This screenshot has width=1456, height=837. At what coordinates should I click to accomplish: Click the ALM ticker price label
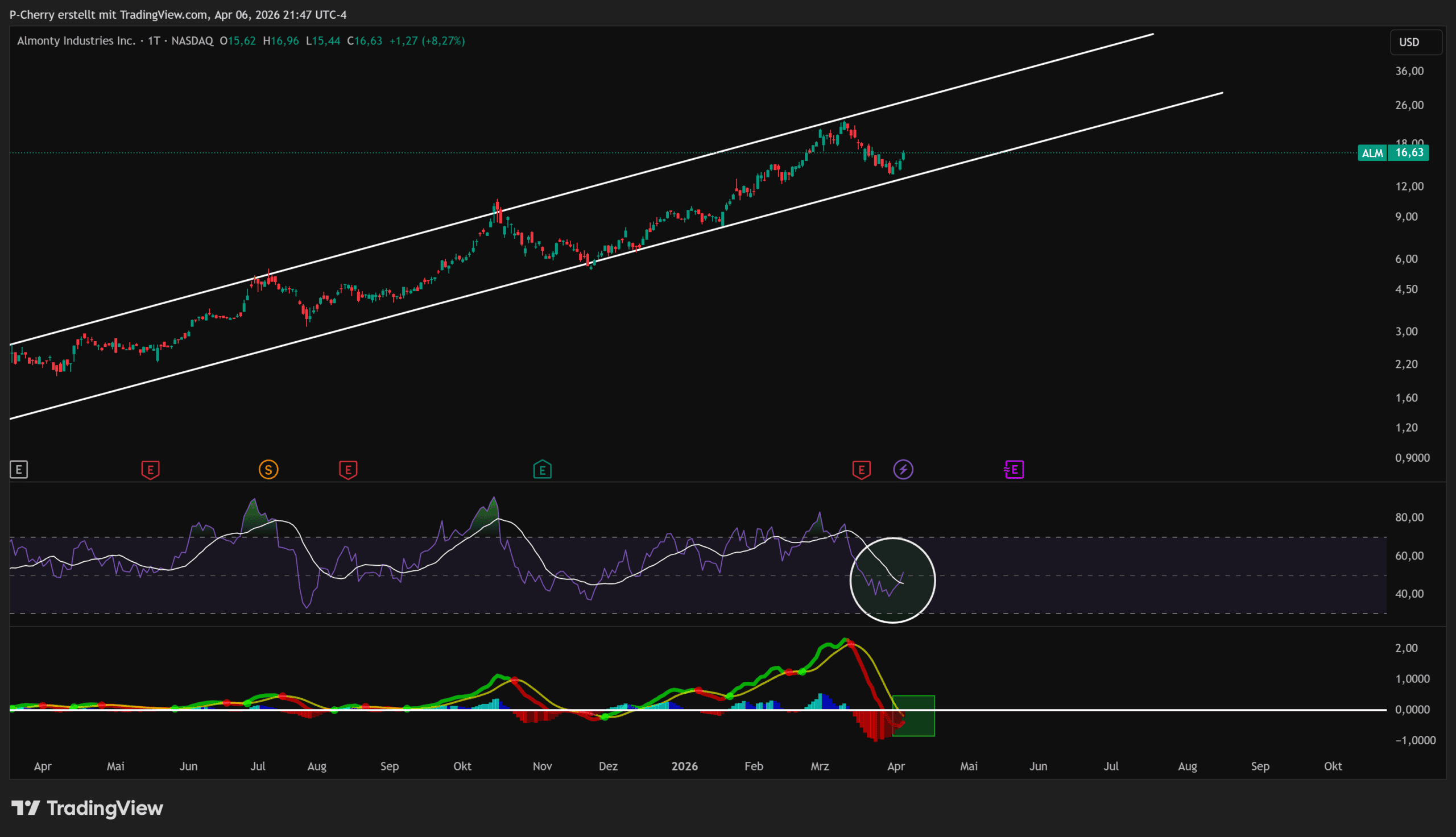coord(1372,153)
